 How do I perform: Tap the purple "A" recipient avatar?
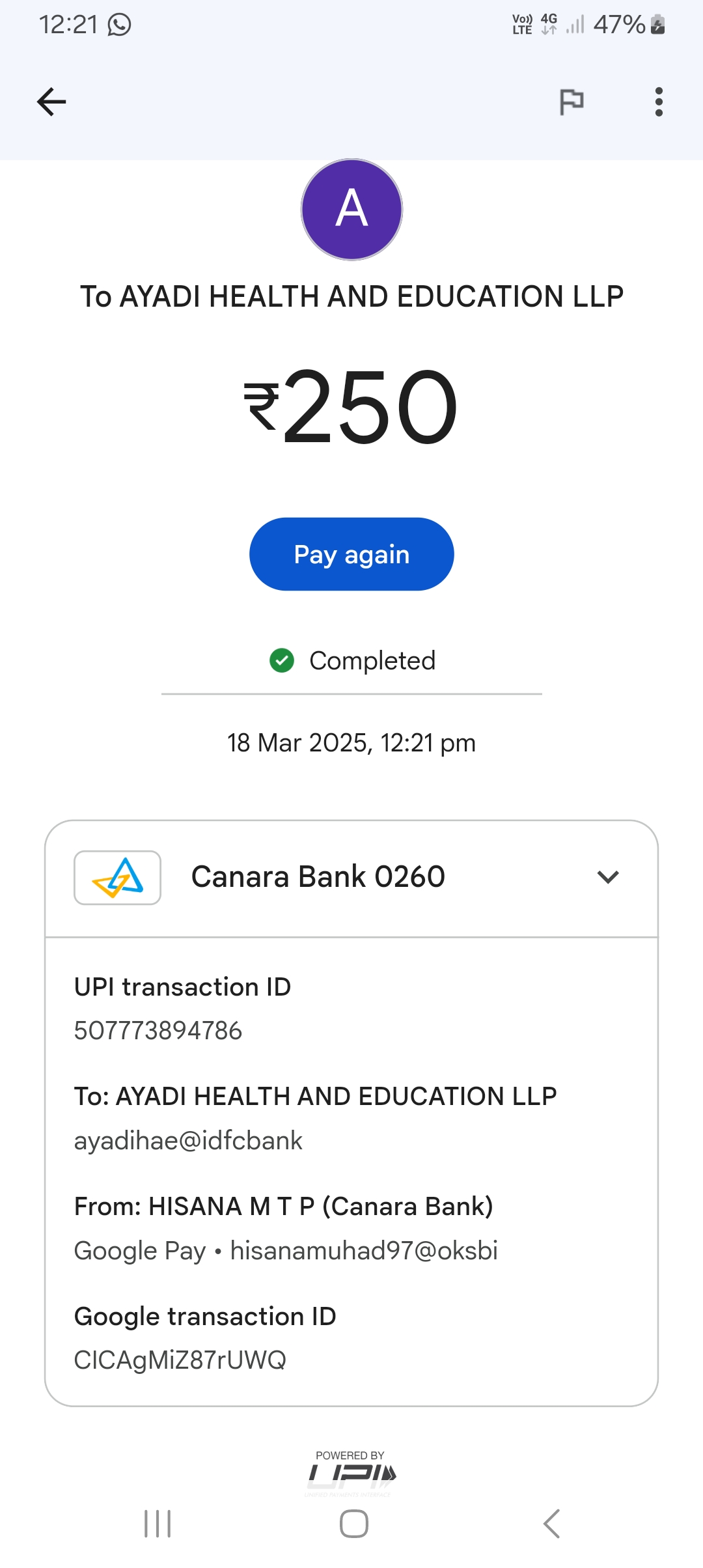pyautogui.click(x=351, y=210)
